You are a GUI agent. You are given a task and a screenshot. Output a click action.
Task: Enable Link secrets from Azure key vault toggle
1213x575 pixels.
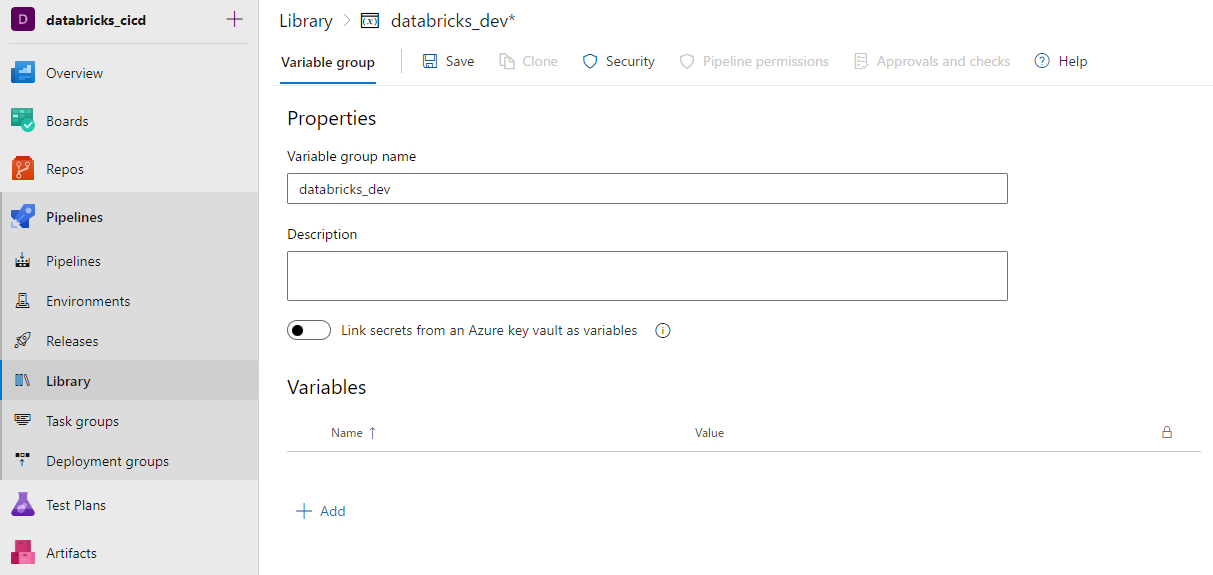(309, 331)
